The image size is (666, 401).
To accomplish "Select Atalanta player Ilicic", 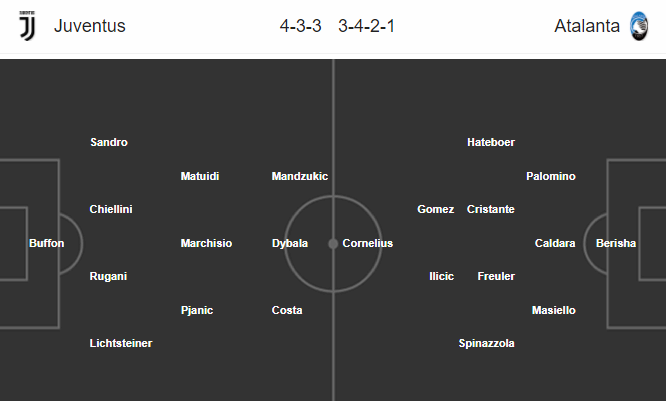I will (x=442, y=276).
